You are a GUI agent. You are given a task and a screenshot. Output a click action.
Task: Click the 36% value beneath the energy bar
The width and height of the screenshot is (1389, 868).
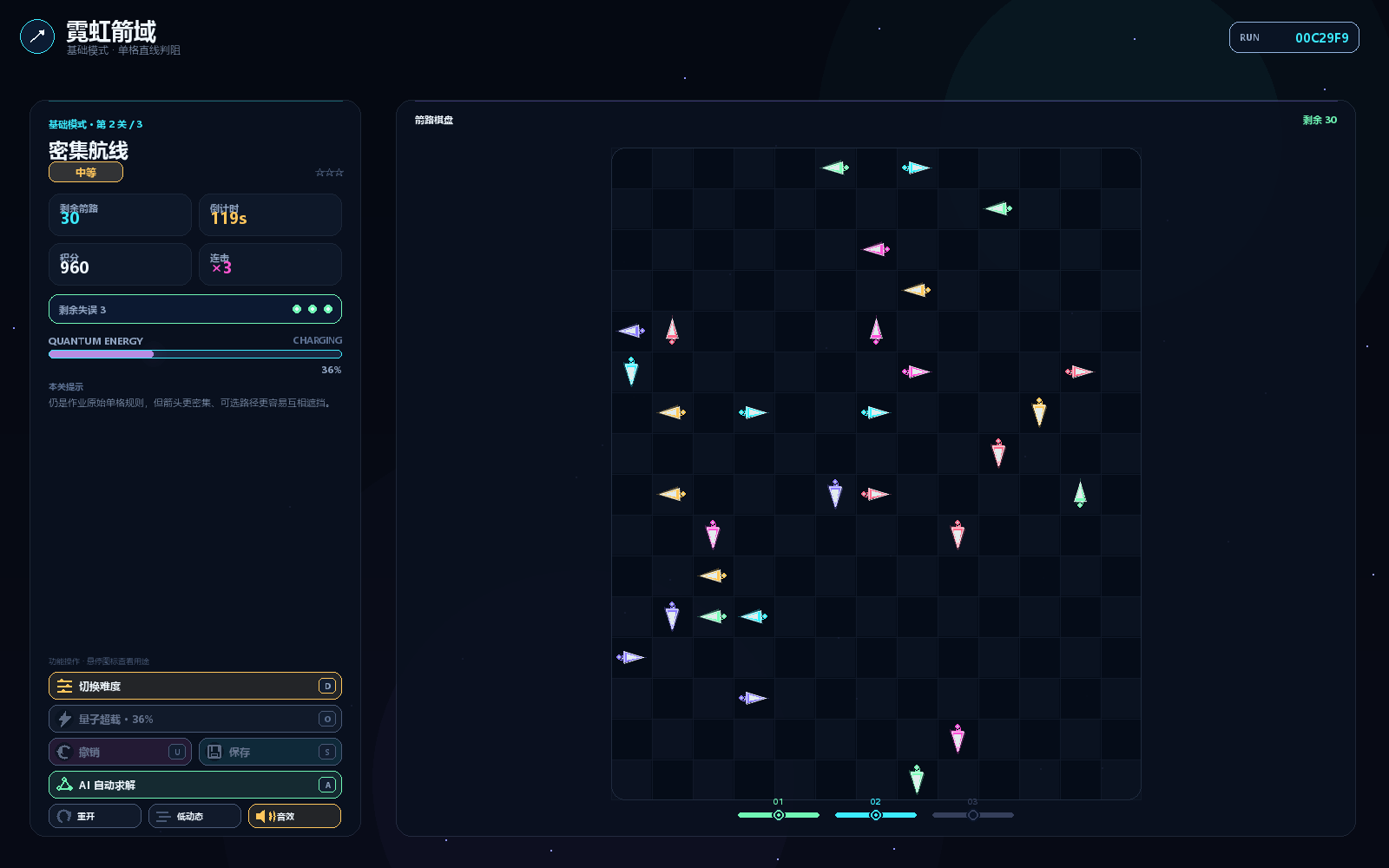332,370
